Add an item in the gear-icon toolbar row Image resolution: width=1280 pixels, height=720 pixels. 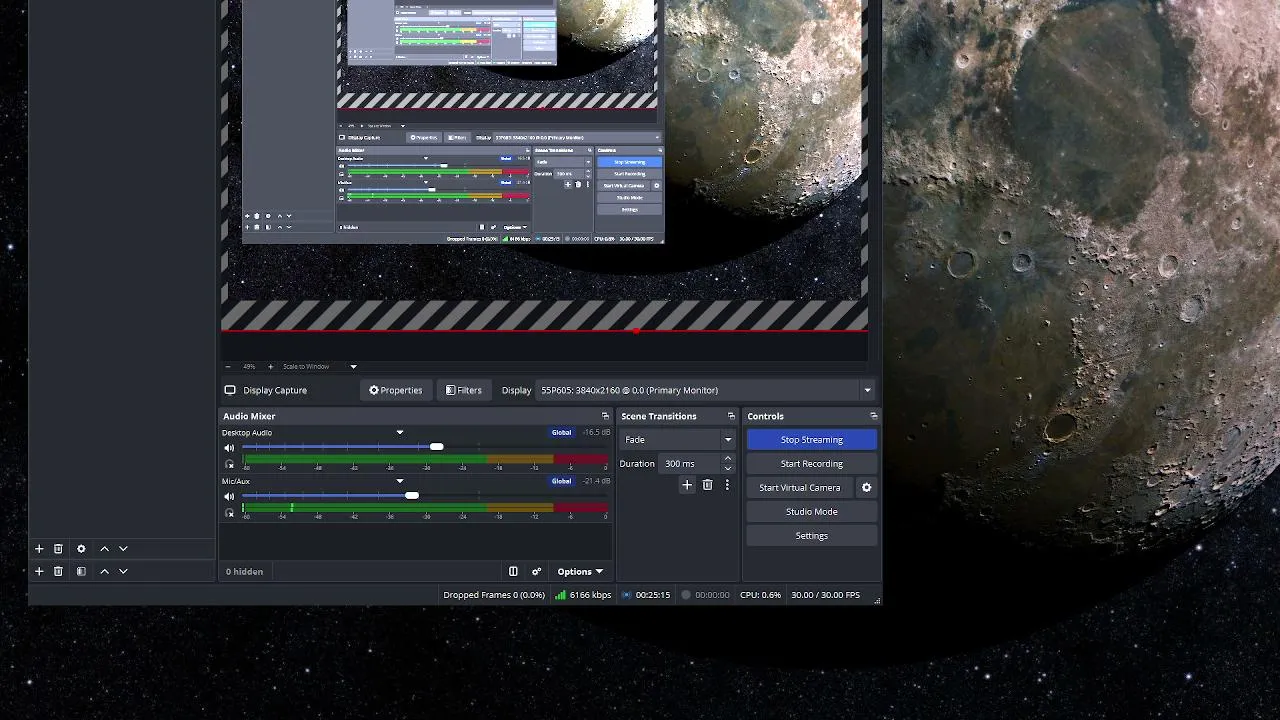(x=39, y=549)
